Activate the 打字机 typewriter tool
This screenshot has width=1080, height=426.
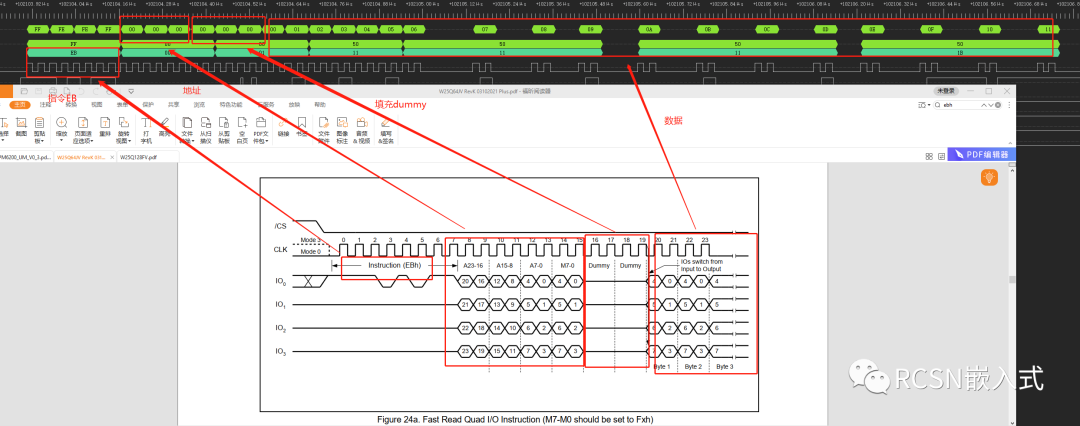[x=146, y=130]
